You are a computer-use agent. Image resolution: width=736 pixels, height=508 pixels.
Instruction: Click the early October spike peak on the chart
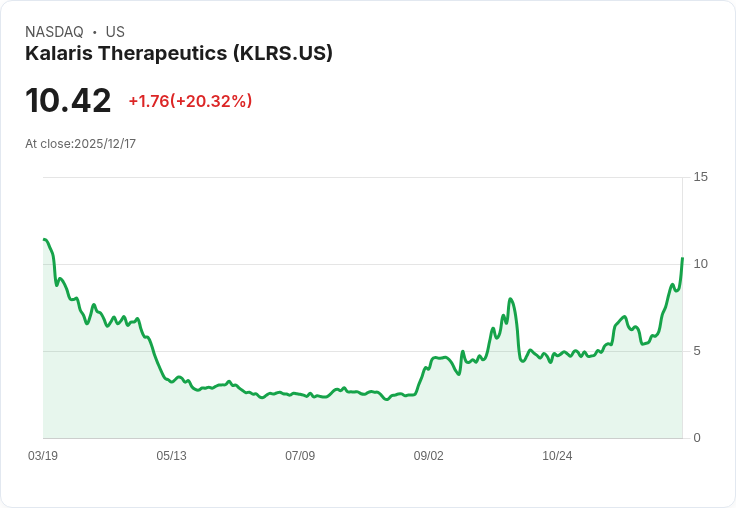pyautogui.click(x=510, y=299)
